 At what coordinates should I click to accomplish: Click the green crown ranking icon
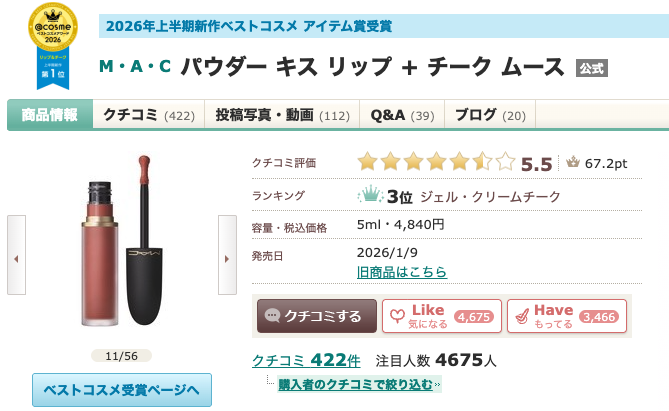[x=370, y=195]
